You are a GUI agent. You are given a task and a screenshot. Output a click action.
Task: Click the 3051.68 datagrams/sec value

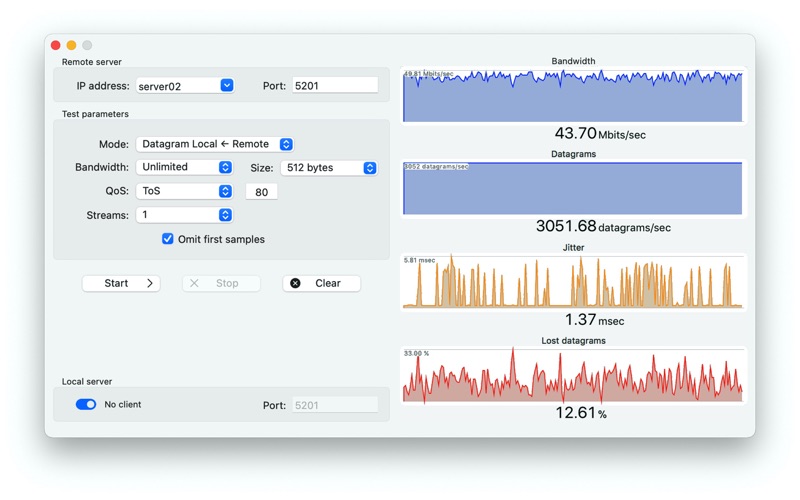603,227
